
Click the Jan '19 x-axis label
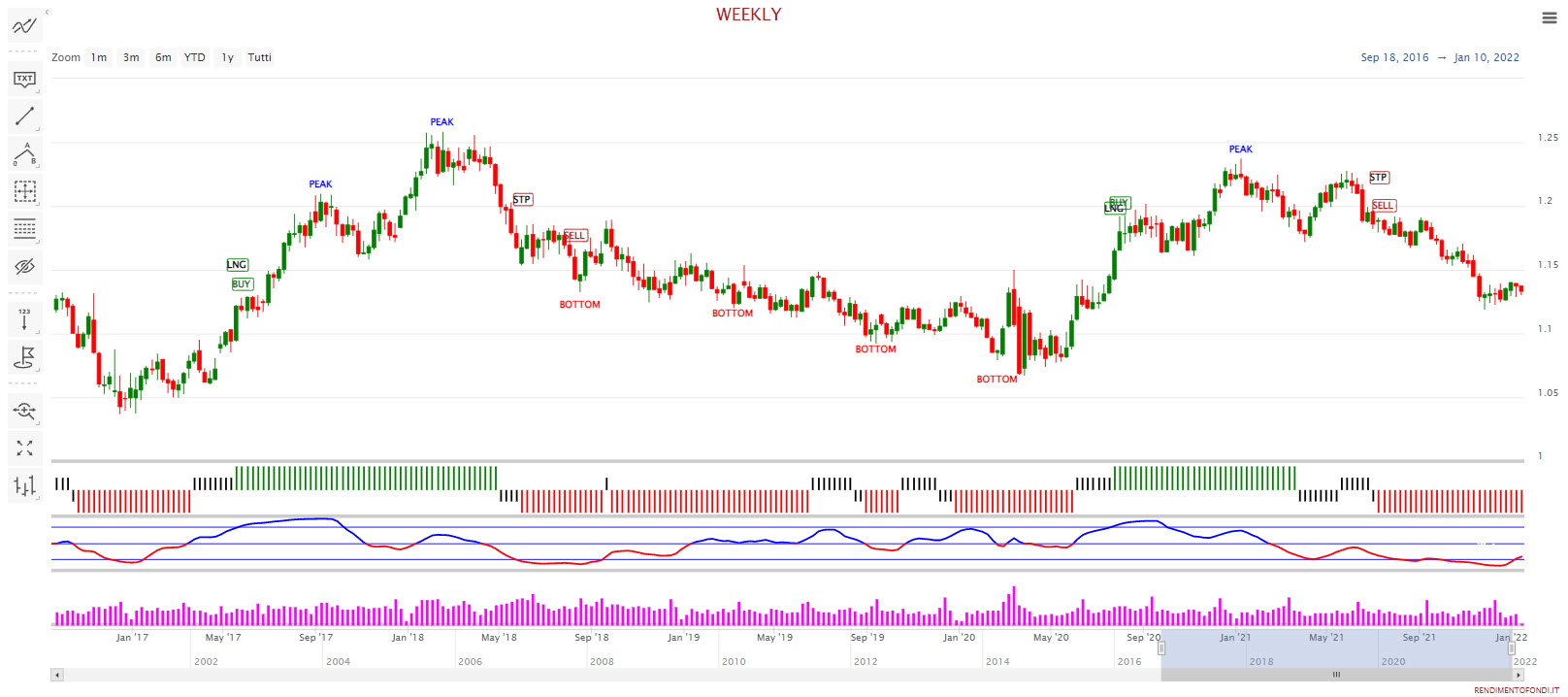point(683,638)
